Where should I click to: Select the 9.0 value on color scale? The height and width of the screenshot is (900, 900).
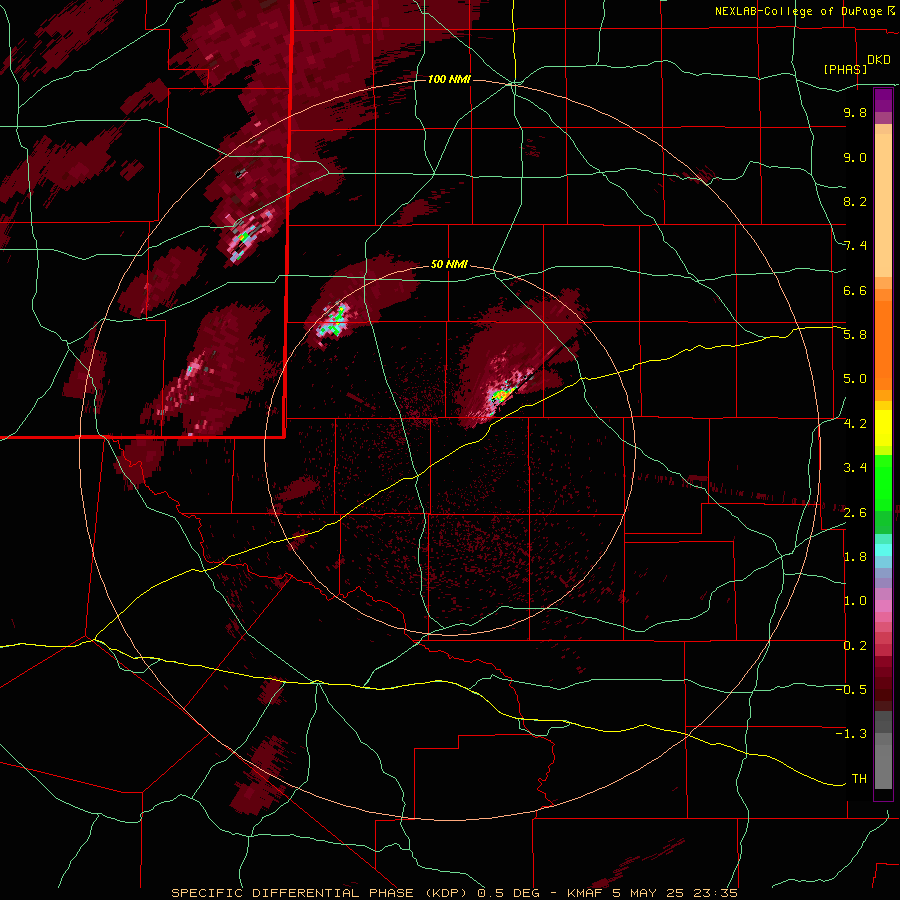click(855, 157)
